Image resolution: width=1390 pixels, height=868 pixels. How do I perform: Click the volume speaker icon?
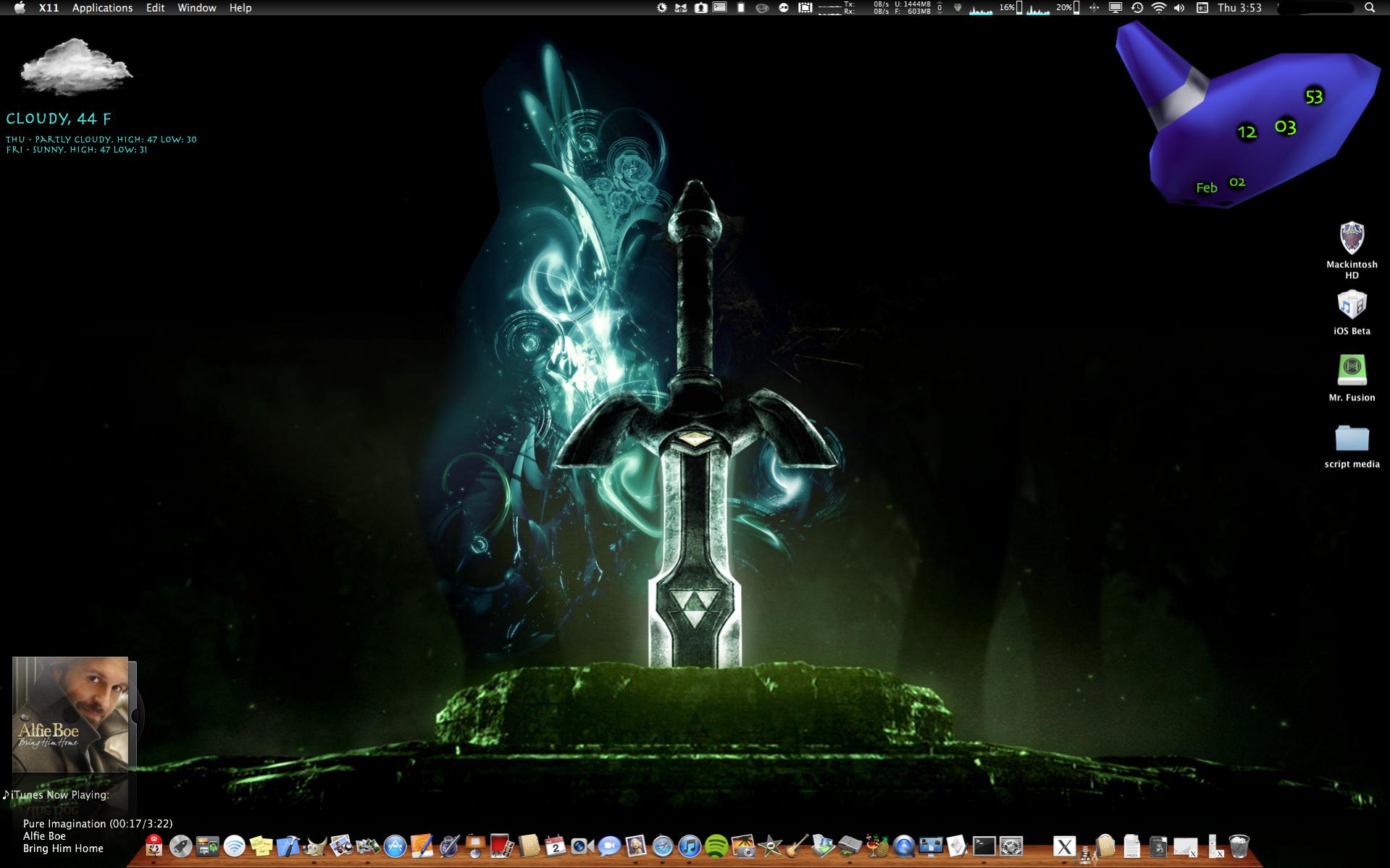click(1179, 8)
